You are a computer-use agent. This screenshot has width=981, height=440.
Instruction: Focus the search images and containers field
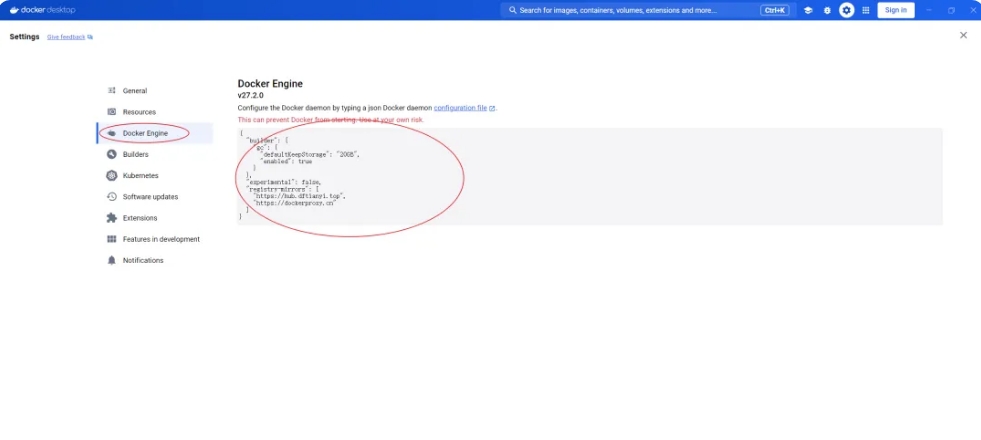coord(648,10)
